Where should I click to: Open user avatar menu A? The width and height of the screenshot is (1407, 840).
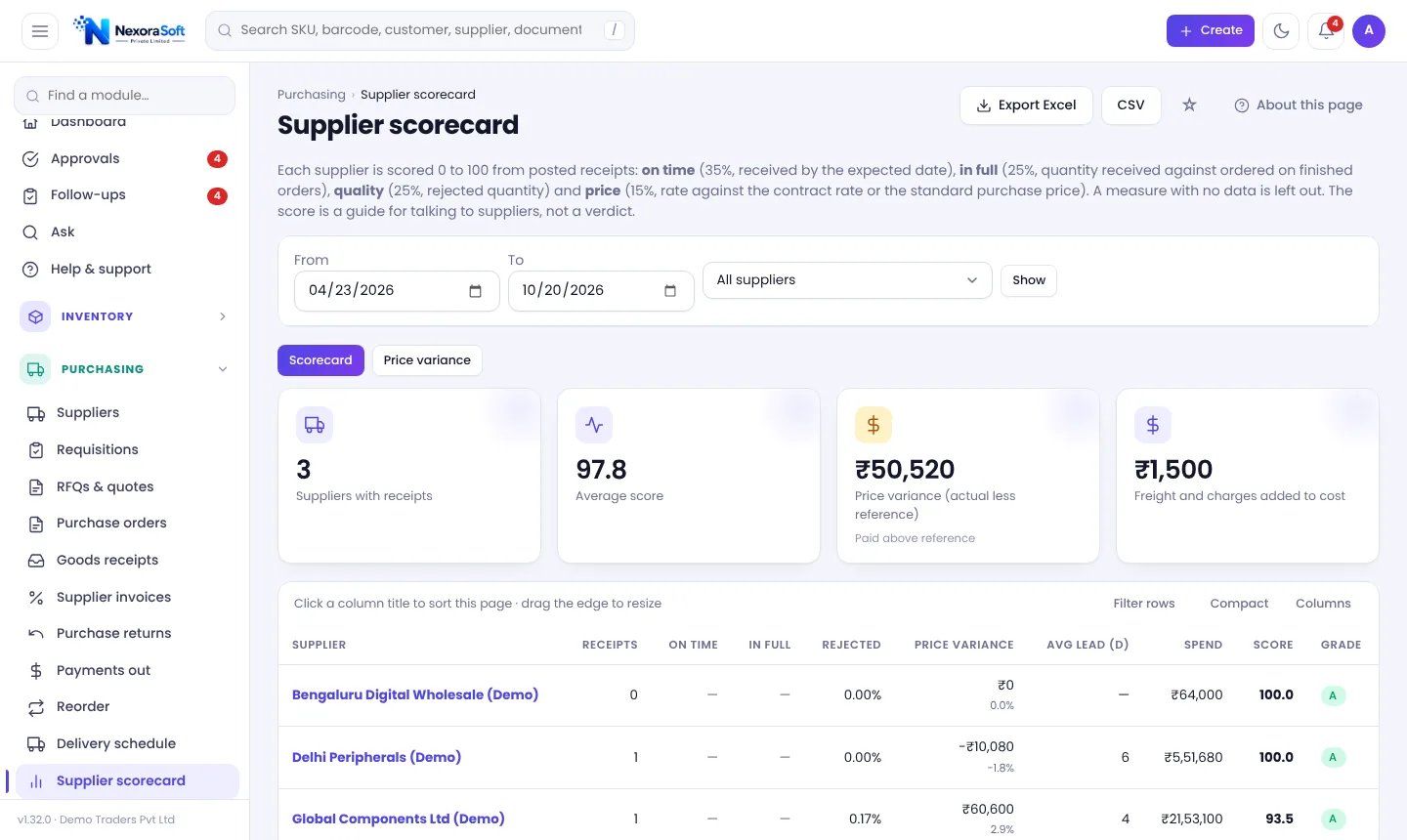(1369, 31)
